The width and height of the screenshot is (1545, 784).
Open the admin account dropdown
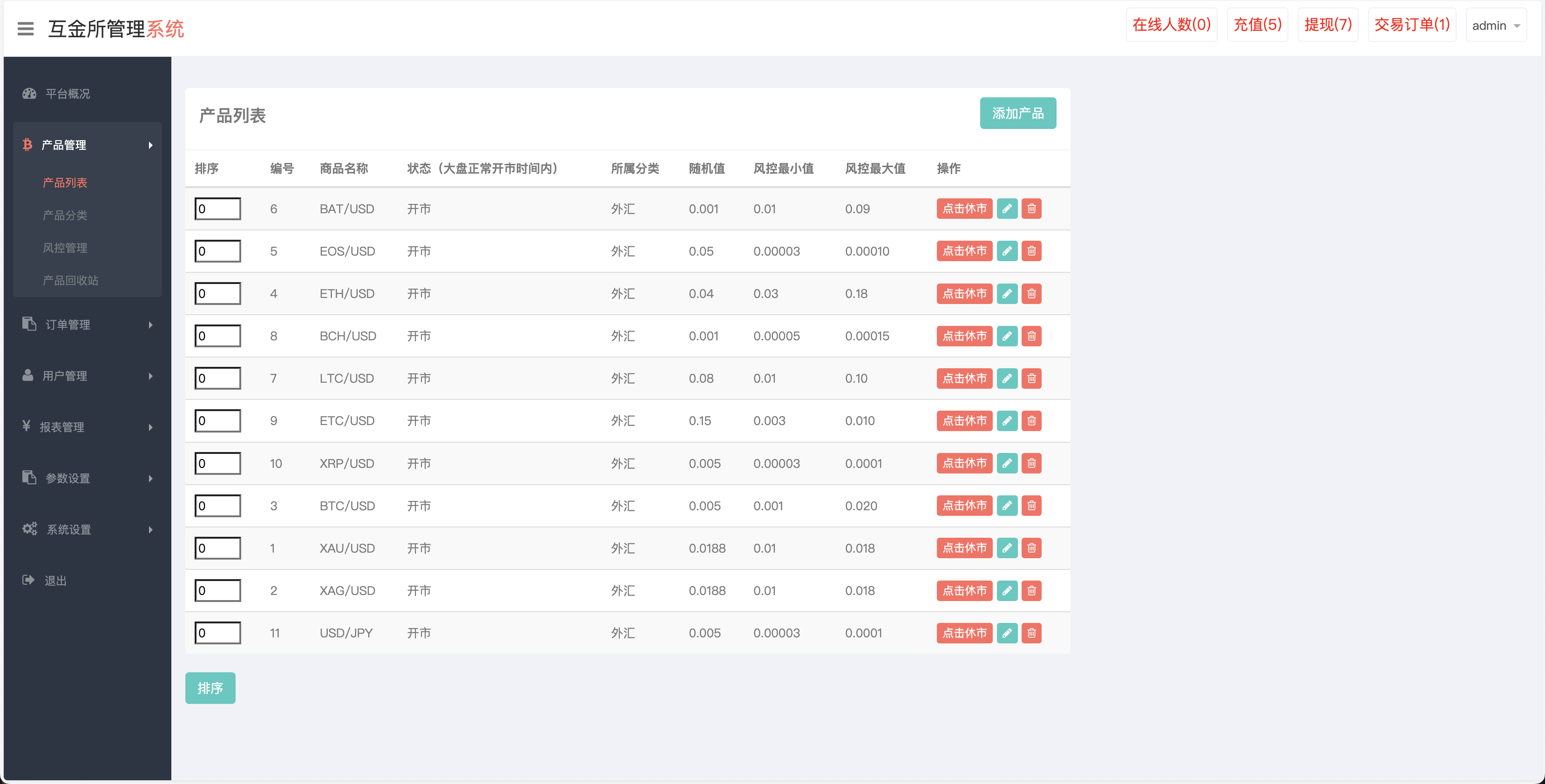click(x=1496, y=25)
